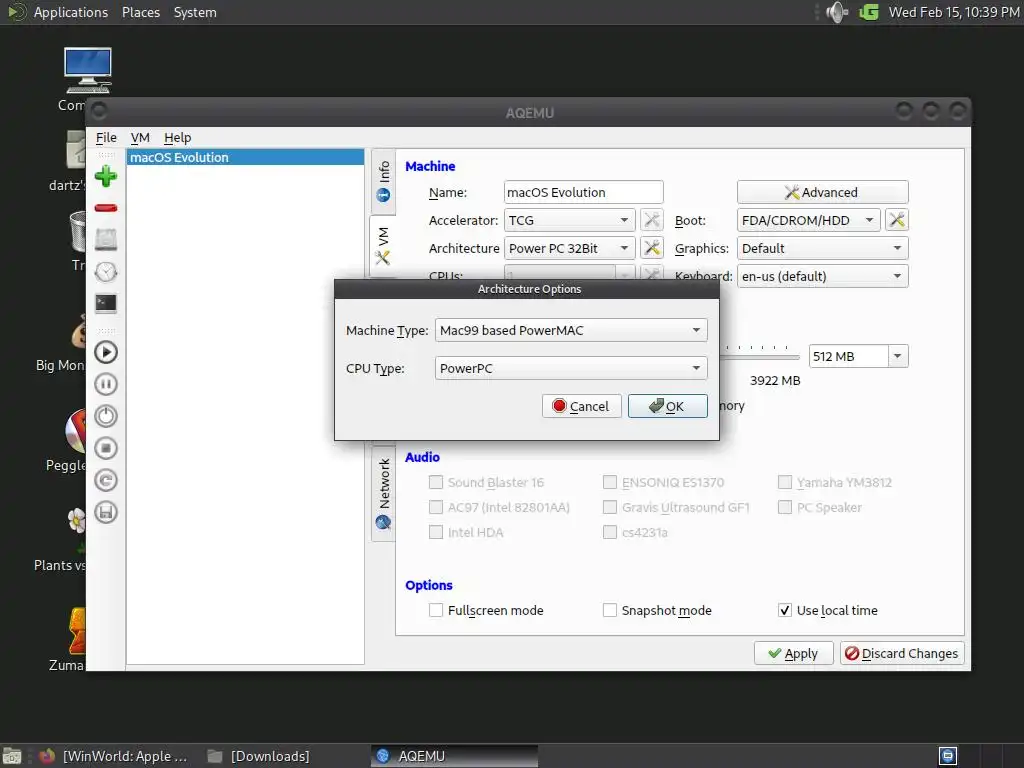Viewport: 1024px width, 768px height.
Task: Toggle PC Speaker checkbox
Action: pyautogui.click(x=785, y=507)
